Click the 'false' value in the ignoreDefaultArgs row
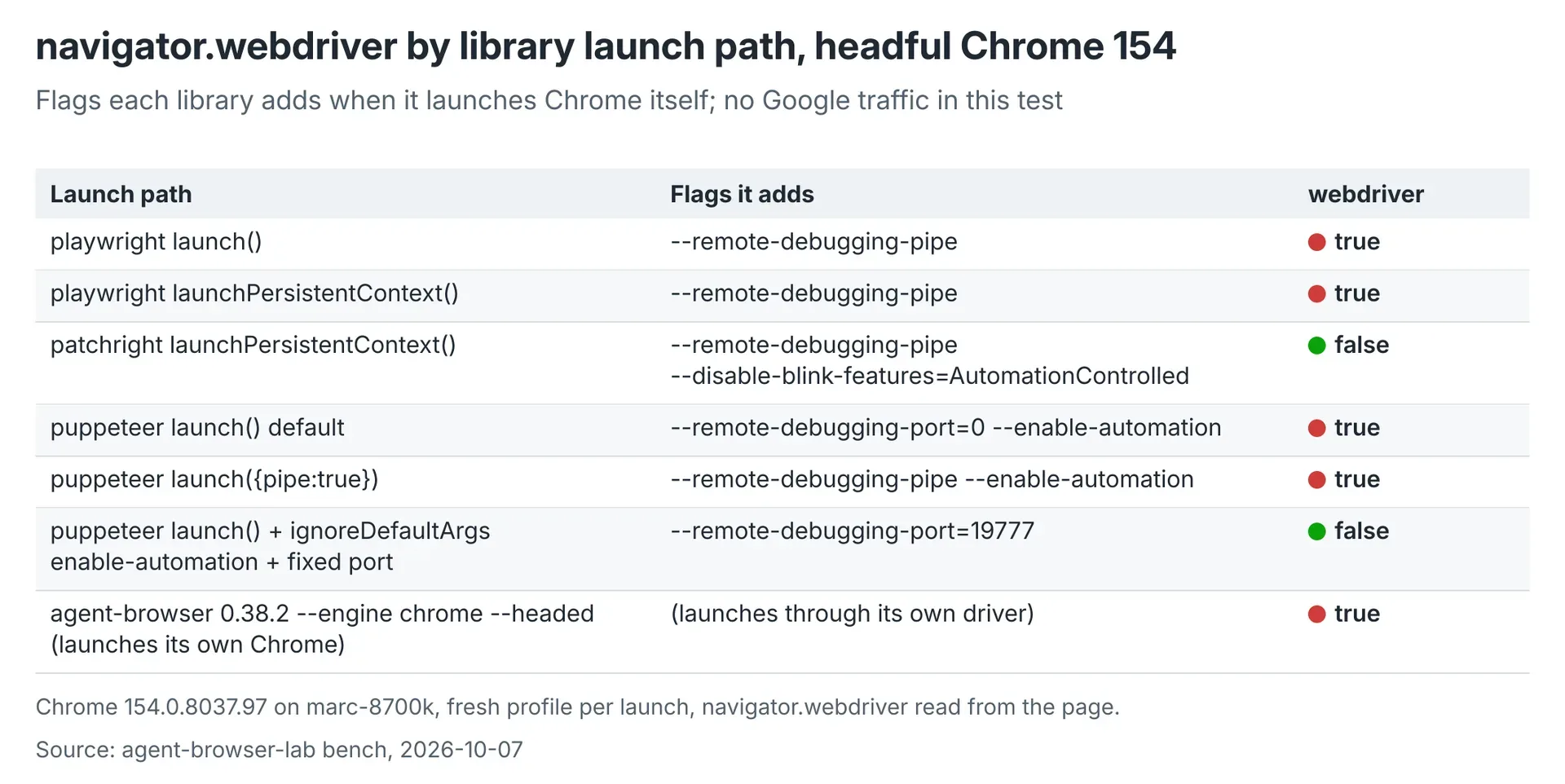This screenshot has width=1565, height=784. click(x=1361, y=531)
